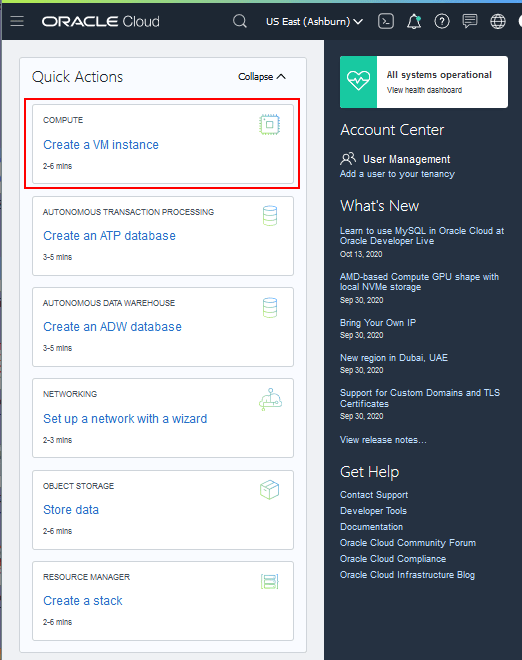Click the NETWORKING category label
Image resolution: width=522 pixels, height=660 pixels.
pyautogui.click(x=70, y=394)
